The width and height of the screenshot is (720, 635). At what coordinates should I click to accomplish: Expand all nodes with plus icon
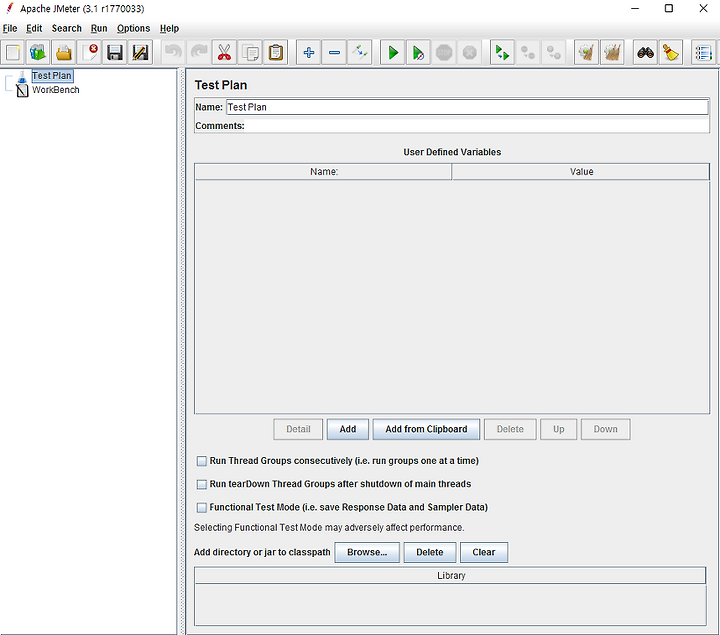pyautogui.click(x=309, y=52)
